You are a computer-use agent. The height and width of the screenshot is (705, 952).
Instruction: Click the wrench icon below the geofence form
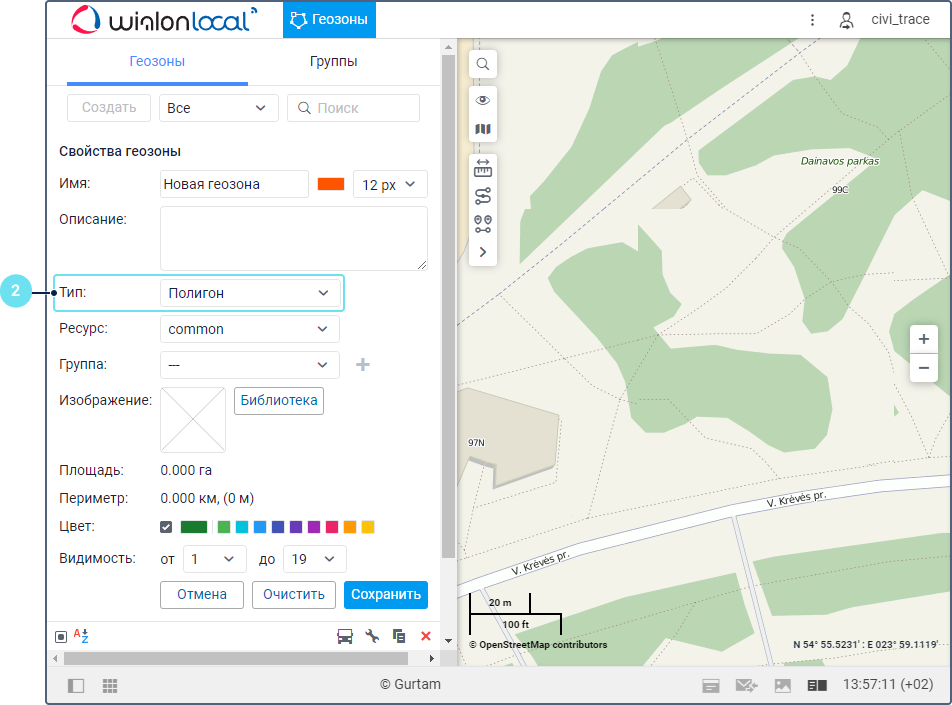372,636
